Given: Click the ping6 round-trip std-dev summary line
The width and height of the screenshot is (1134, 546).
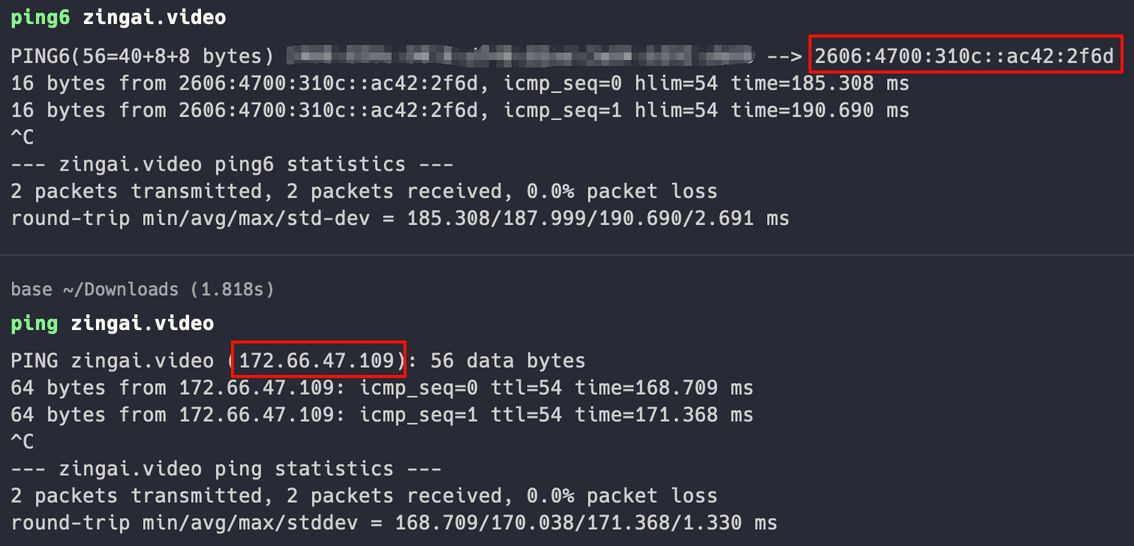Looking at the screenshot, I should click(400, 218).
